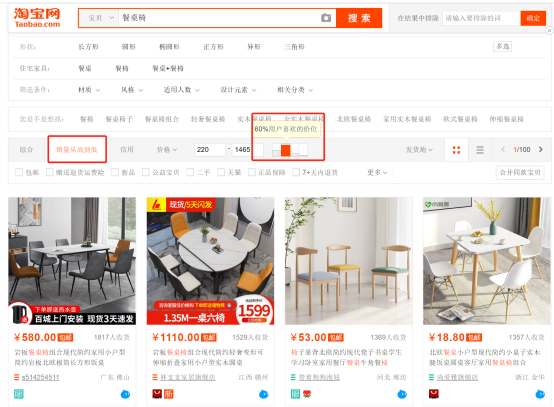Click Tmall badge icon on ¥18.80 product
This screenshot has width=554, height=407.
pyautogui.click(x=434, y=394)
